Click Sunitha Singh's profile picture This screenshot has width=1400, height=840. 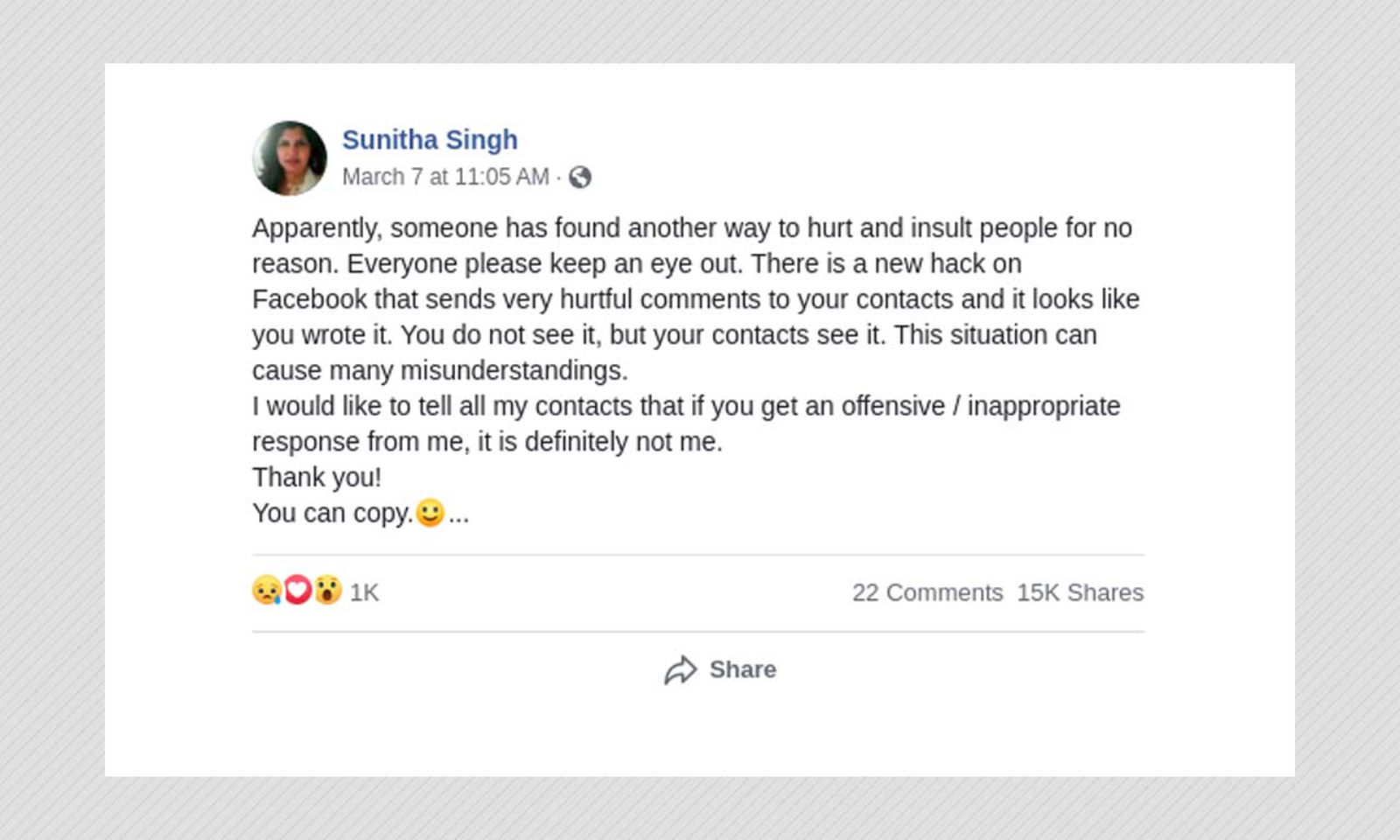pyautogui.click(x=290, y=158)
